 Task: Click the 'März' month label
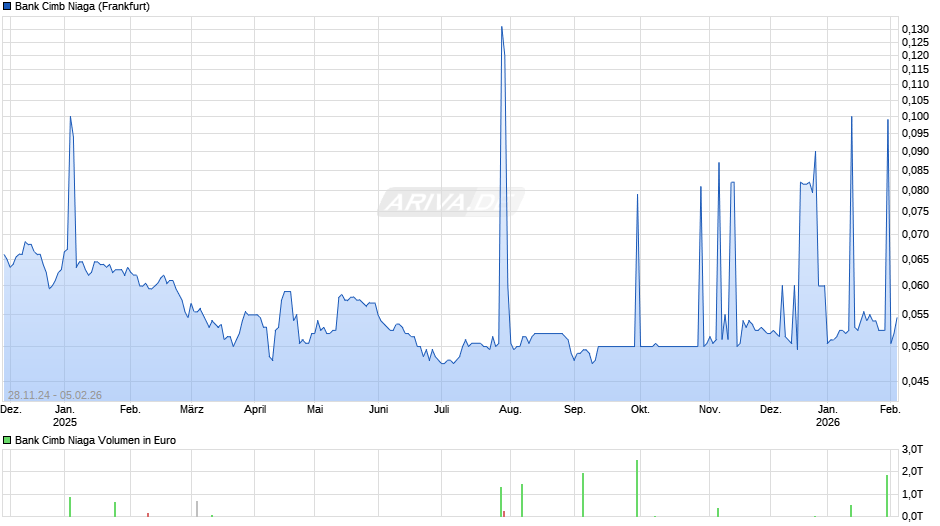click(192, 410)
